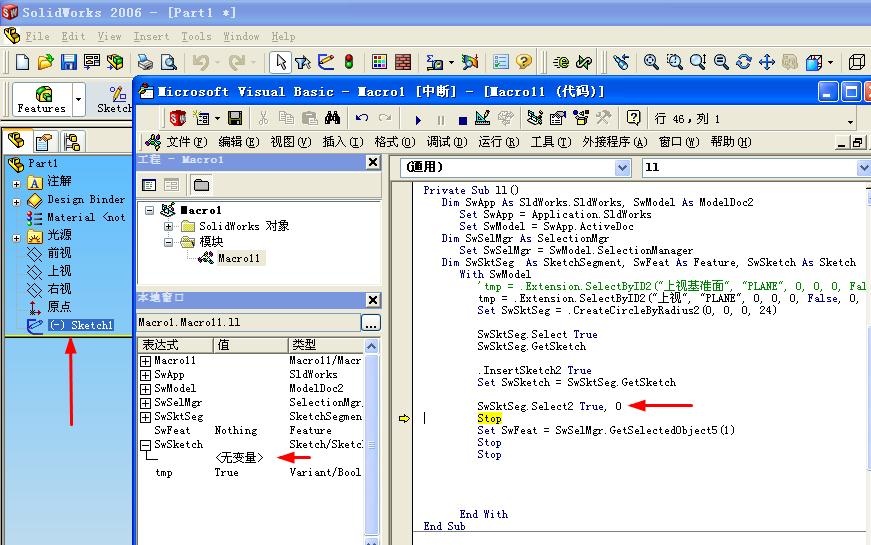Viewport: 871px width, 545px height.
Task: Click the call stack '...' button
Action: [x=371, y=323]
